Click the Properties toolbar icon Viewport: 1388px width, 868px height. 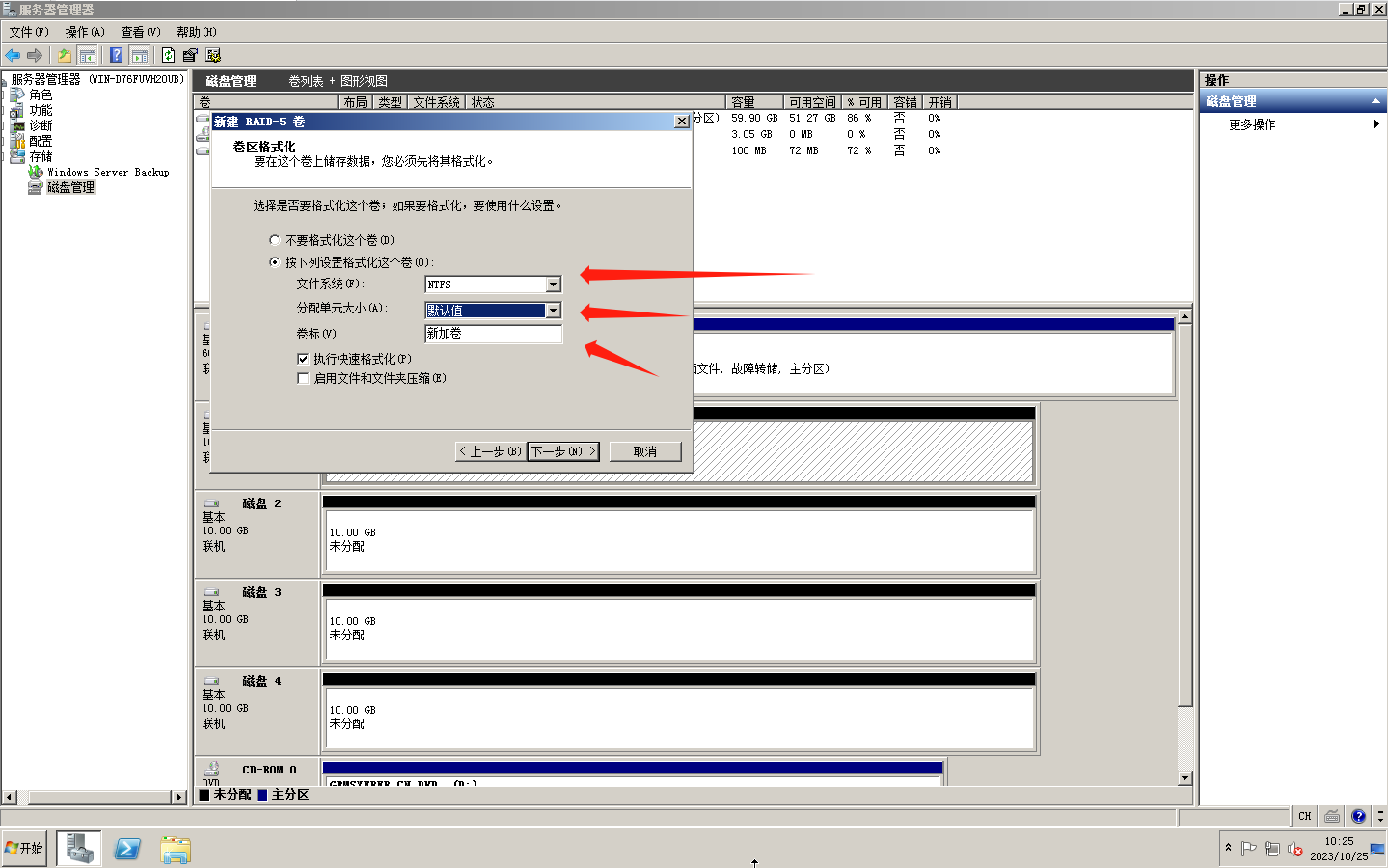click(190, 55)
